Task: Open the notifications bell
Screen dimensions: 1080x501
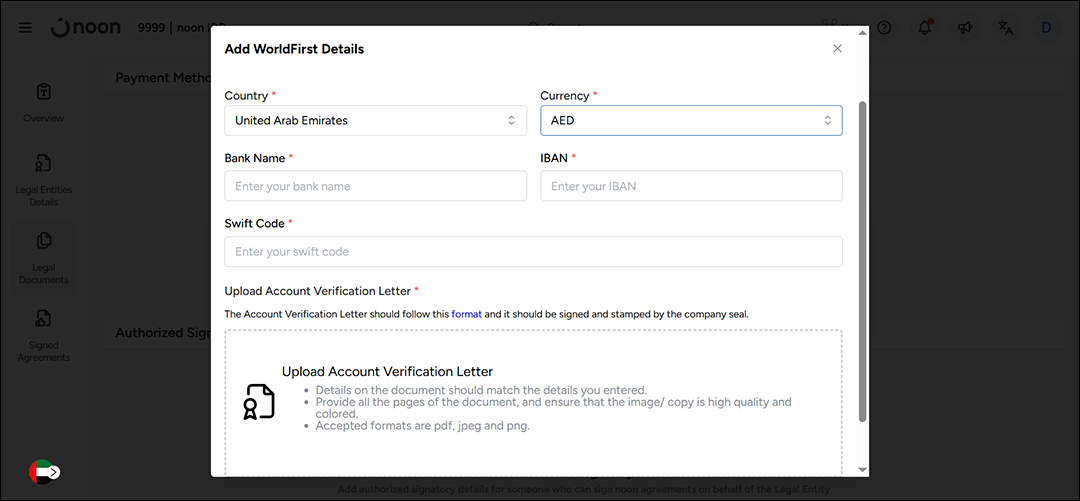Action: [x=925, y=28]
